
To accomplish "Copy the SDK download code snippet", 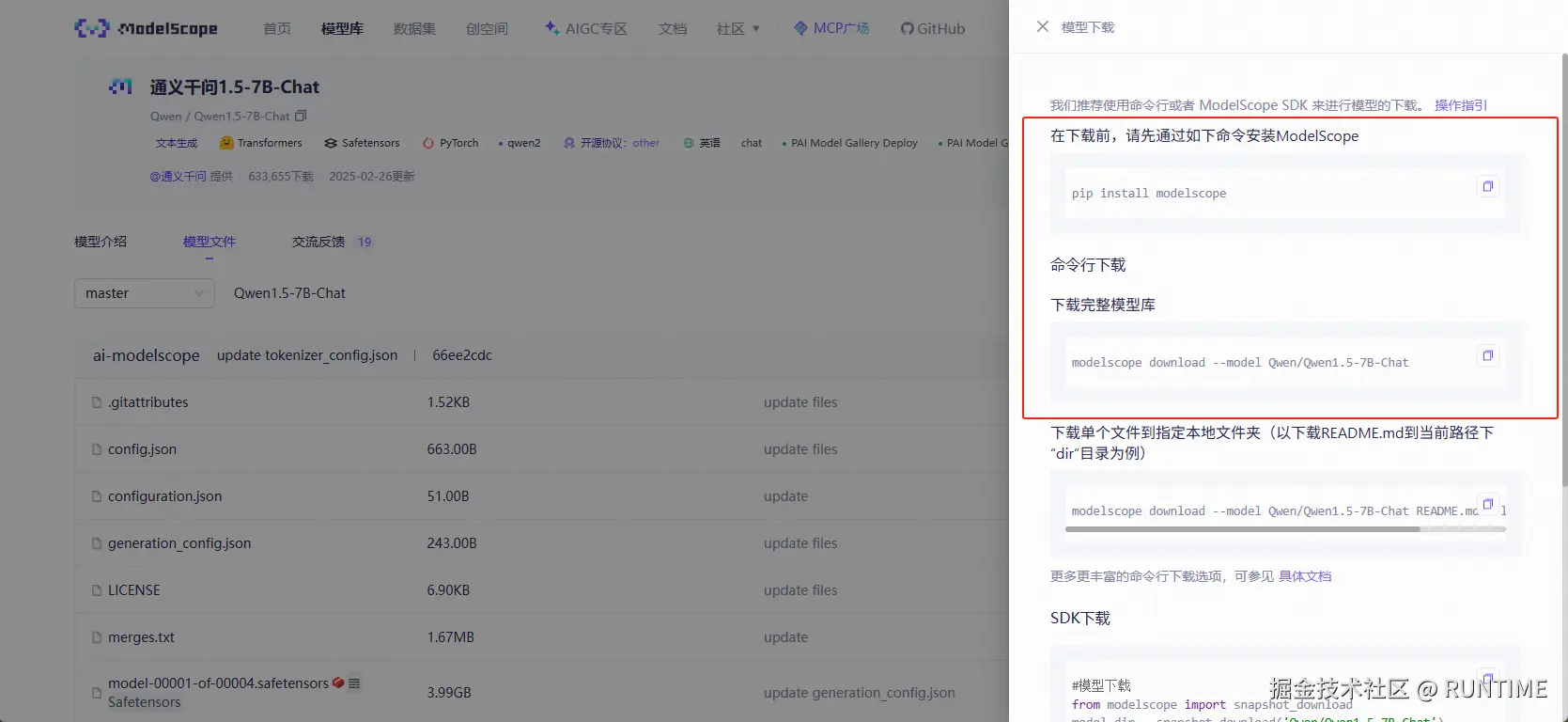I will tap(1487, 677).
